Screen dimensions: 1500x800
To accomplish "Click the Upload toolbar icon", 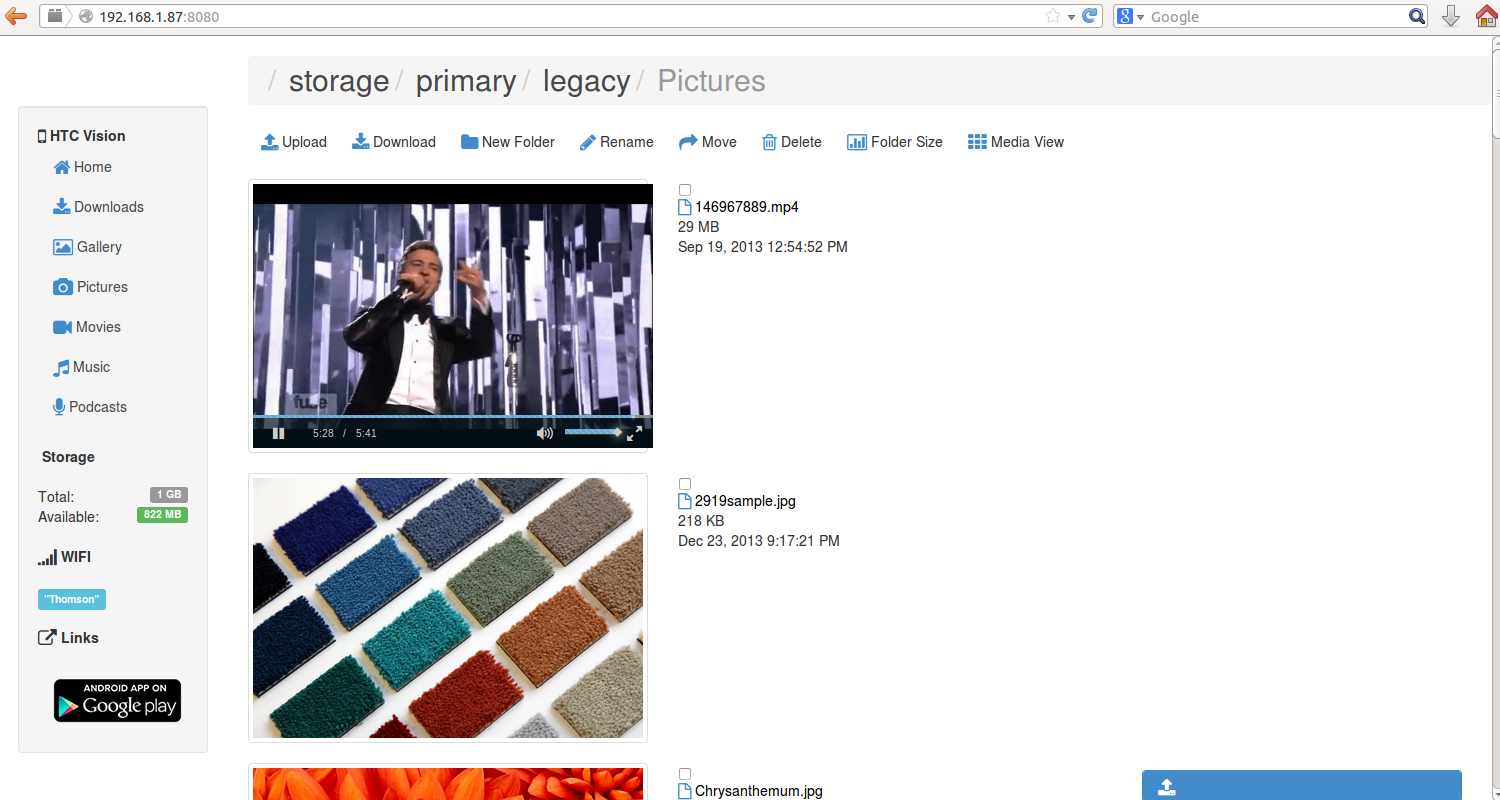I will tap(269, 142).
